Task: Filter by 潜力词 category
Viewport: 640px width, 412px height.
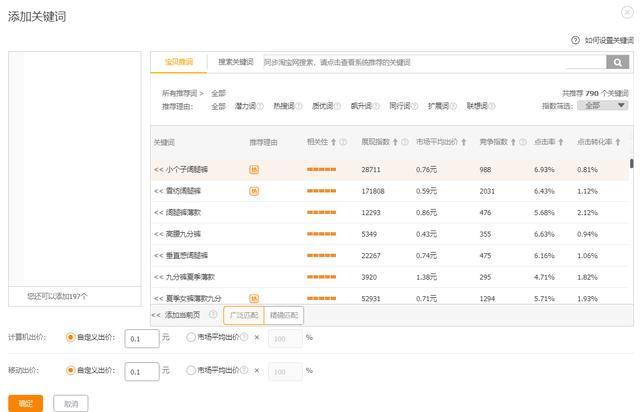Action: point(245,106)
